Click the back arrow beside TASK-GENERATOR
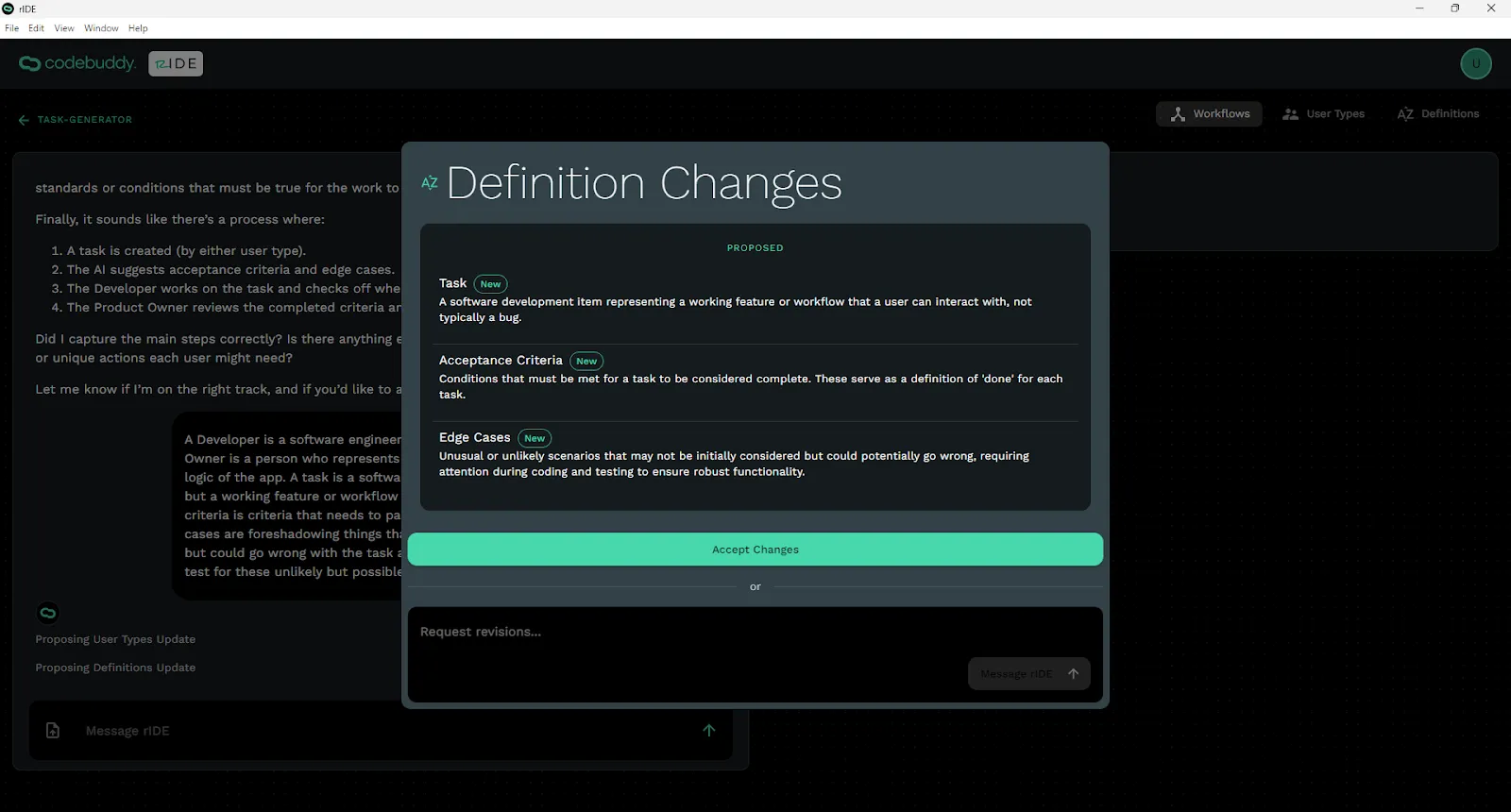This screenshot has height=812, width=1511. (24, 120)
